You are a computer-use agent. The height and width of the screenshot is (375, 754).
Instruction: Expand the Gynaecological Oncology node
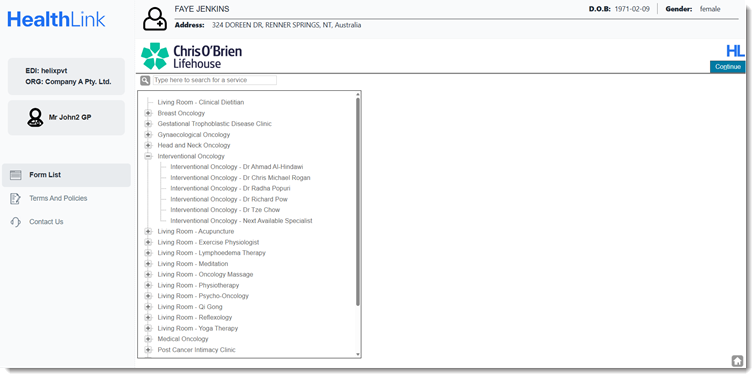pos(148,135)
